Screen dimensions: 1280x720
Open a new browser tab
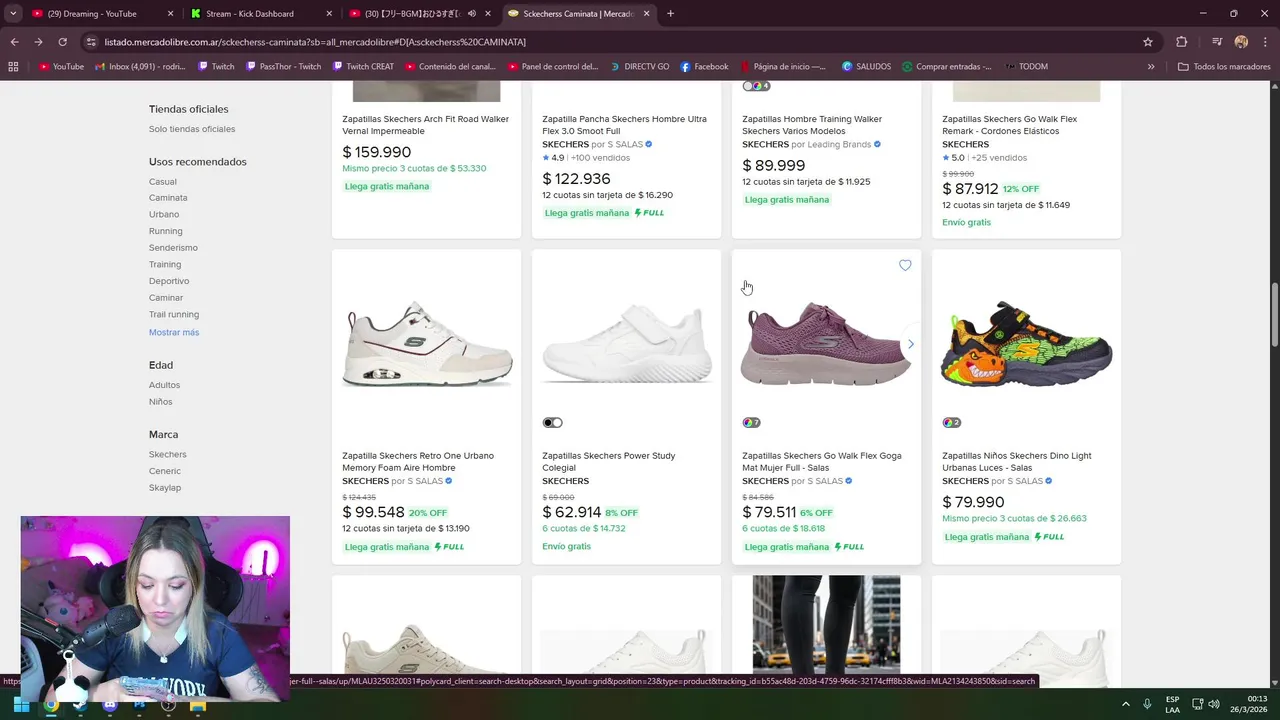coord(670,14)
